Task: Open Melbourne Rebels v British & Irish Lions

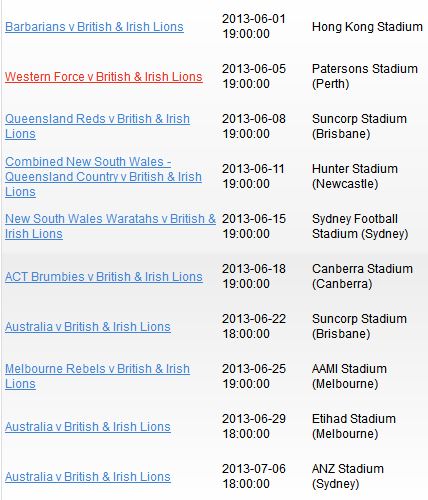Action: coord(97,376)
